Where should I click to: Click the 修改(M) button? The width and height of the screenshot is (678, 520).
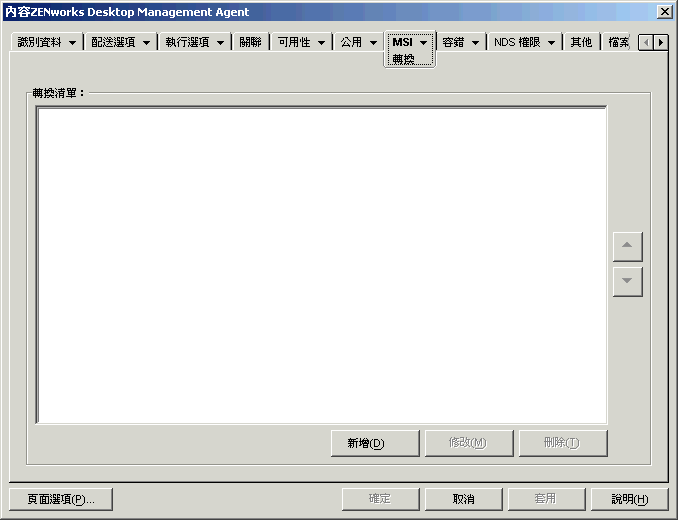pos(469,443)
